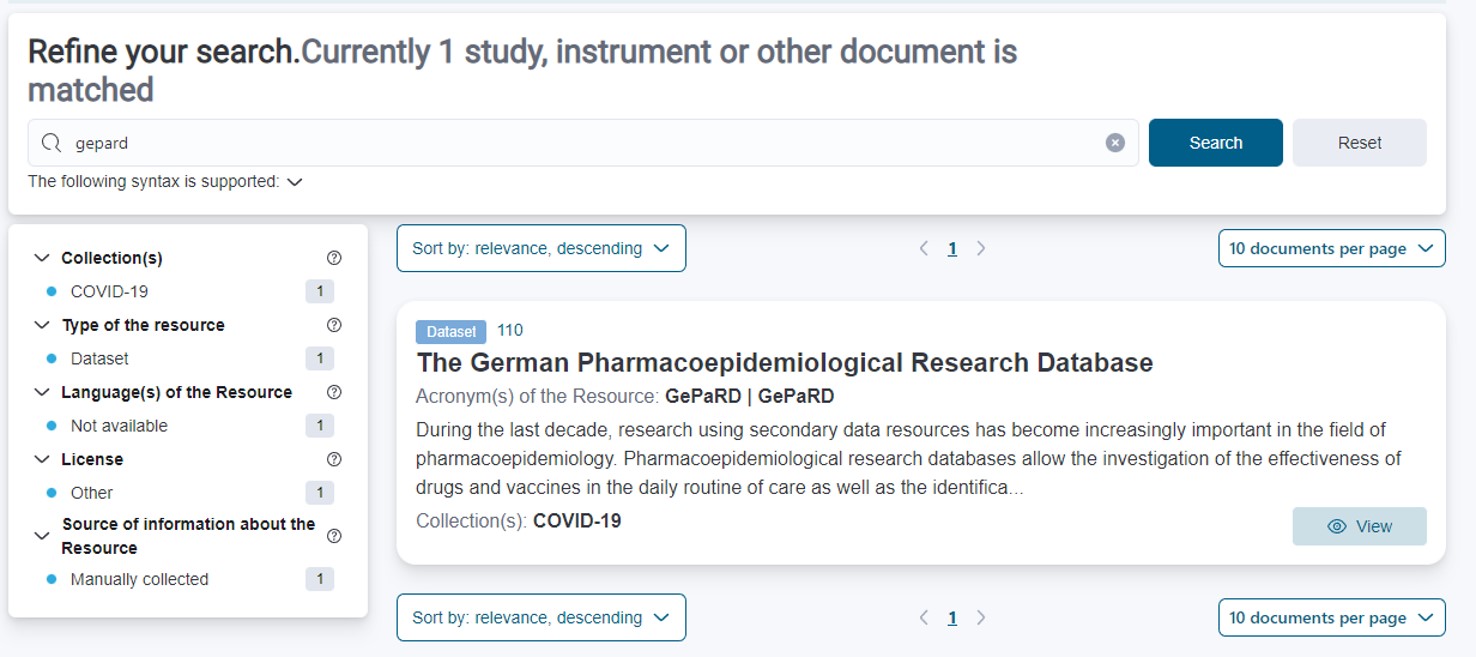This screenshot has width=1476, height=657.
Task: Select page 1 in top pagination
Action: coord(952,249)
